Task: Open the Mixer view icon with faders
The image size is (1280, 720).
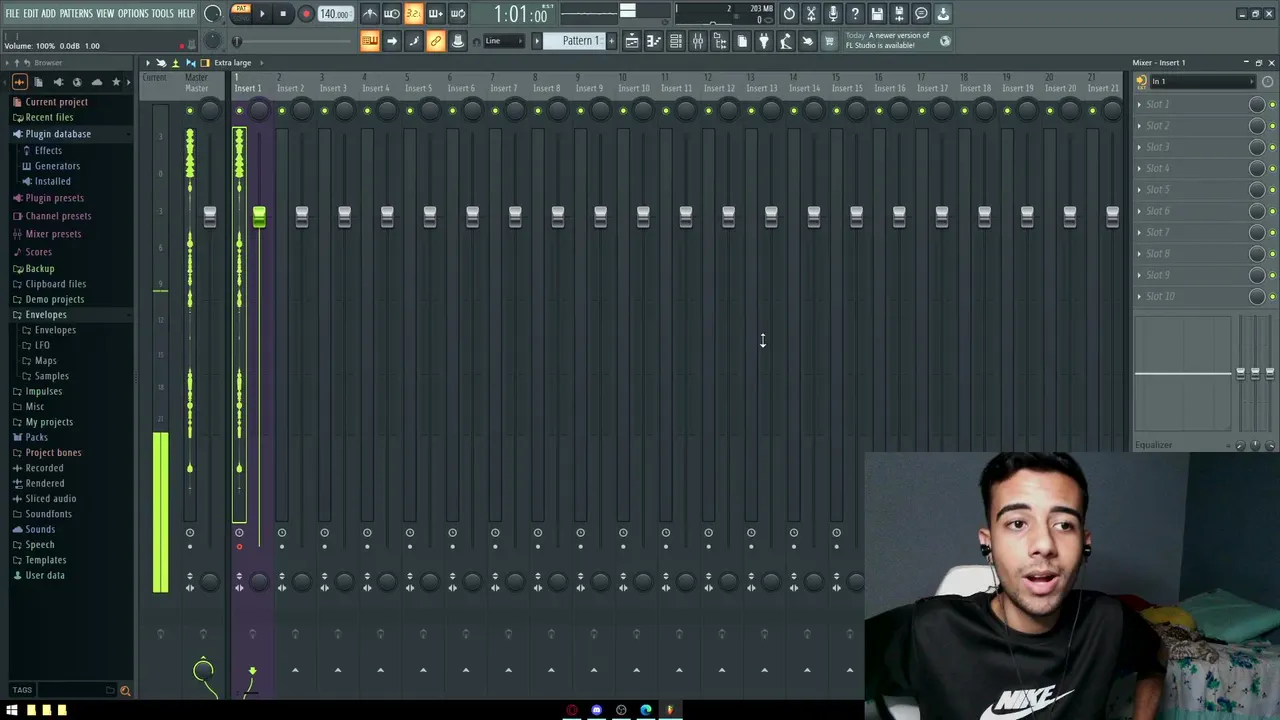Action: click(698, 41)
